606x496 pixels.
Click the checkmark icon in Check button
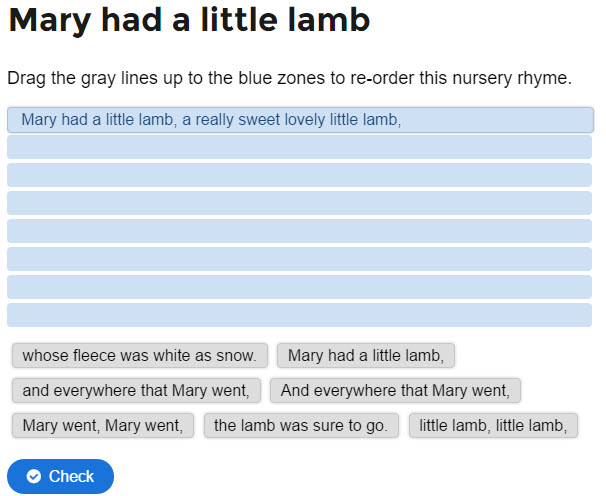(34, 476)
